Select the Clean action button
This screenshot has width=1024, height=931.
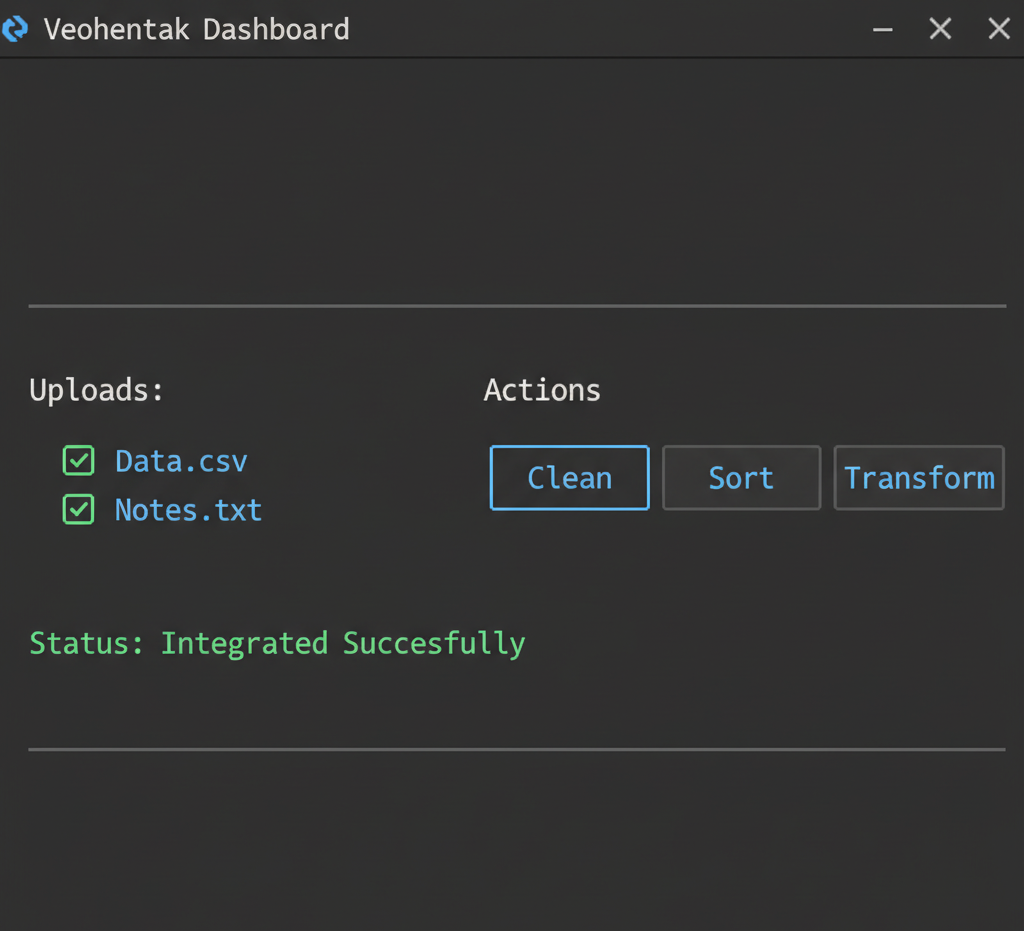click(x=569, y=478)
